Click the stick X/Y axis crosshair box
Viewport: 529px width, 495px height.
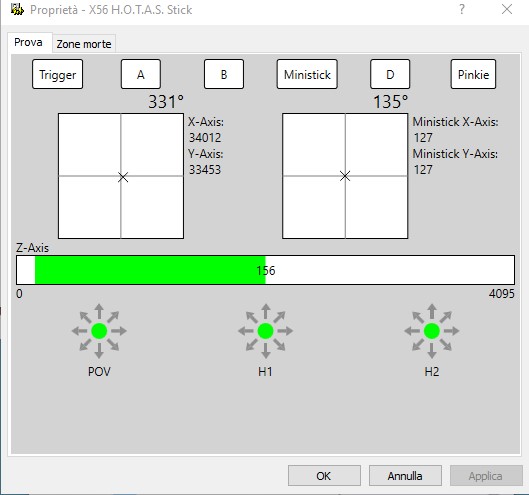tap(121, 176)
